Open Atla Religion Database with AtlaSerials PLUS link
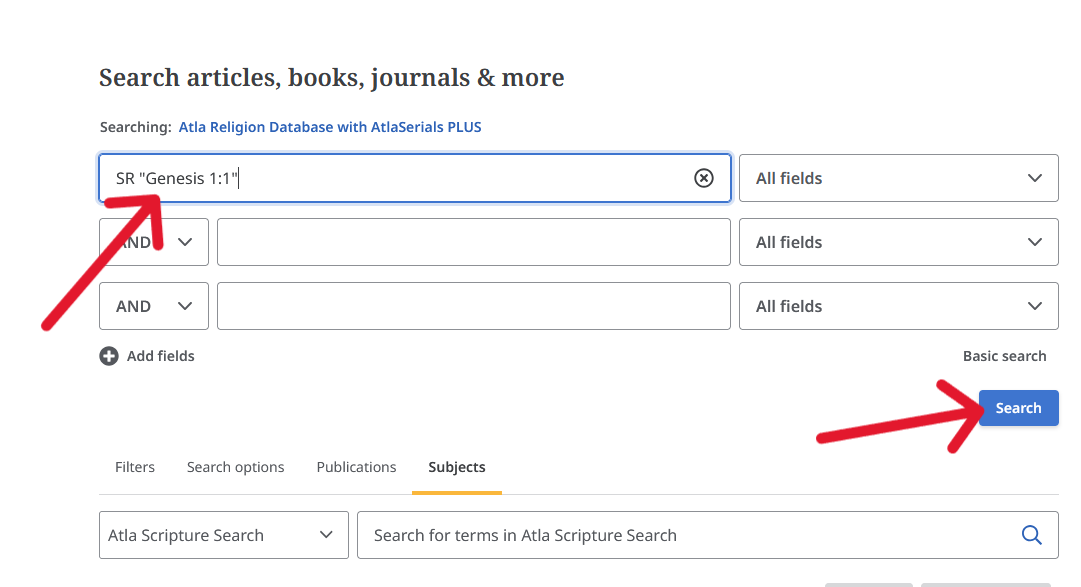Screen dimensions: 1081x587 330,127
